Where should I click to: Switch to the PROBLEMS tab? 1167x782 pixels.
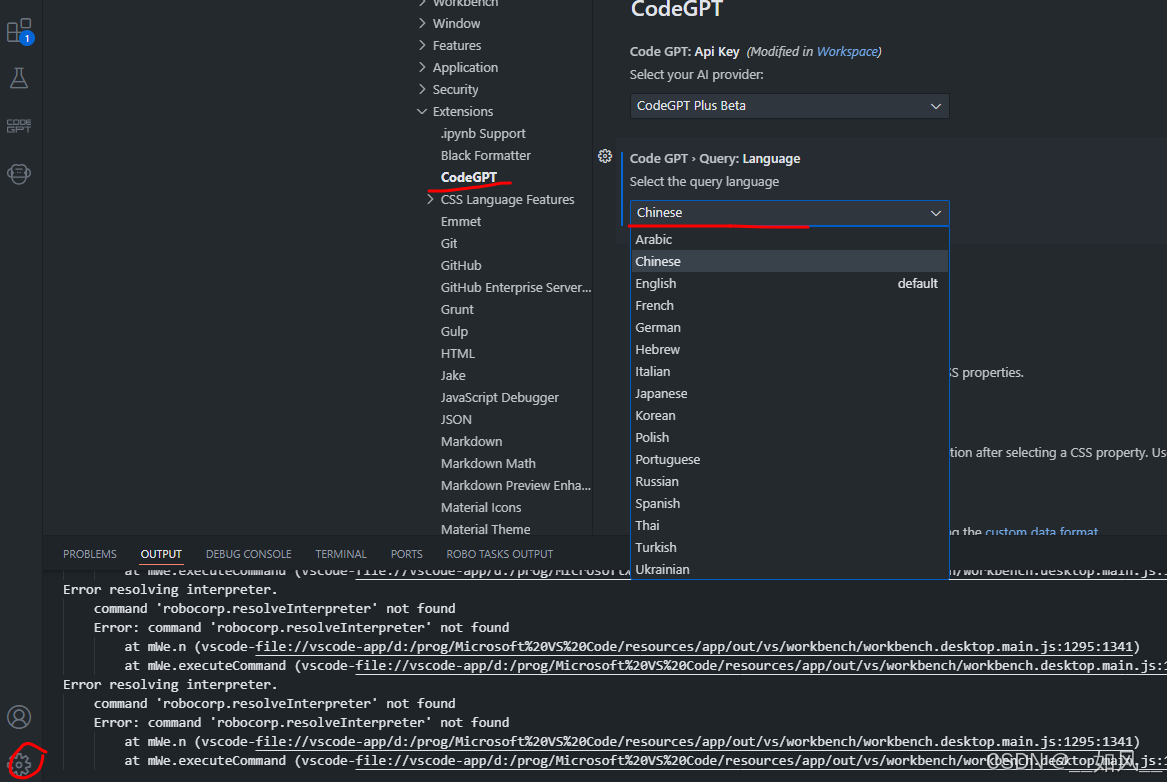click(x=89, y=554)
